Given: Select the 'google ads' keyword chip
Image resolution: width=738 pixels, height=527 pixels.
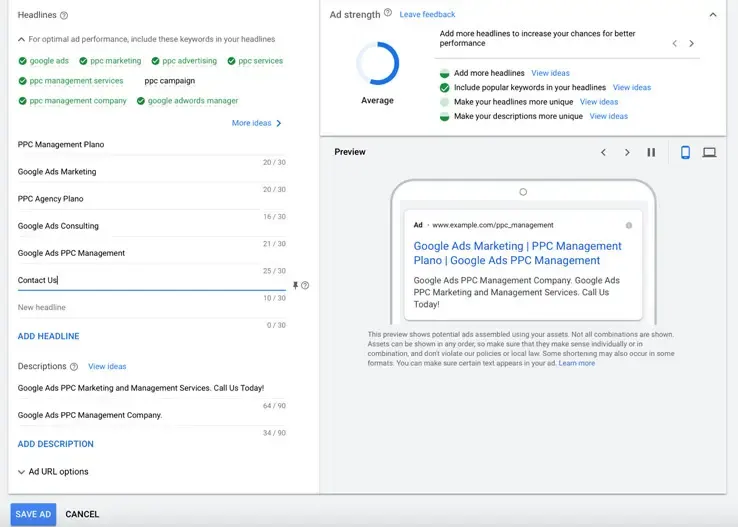Looking at the screenshot, I should (x=44, y=61).
